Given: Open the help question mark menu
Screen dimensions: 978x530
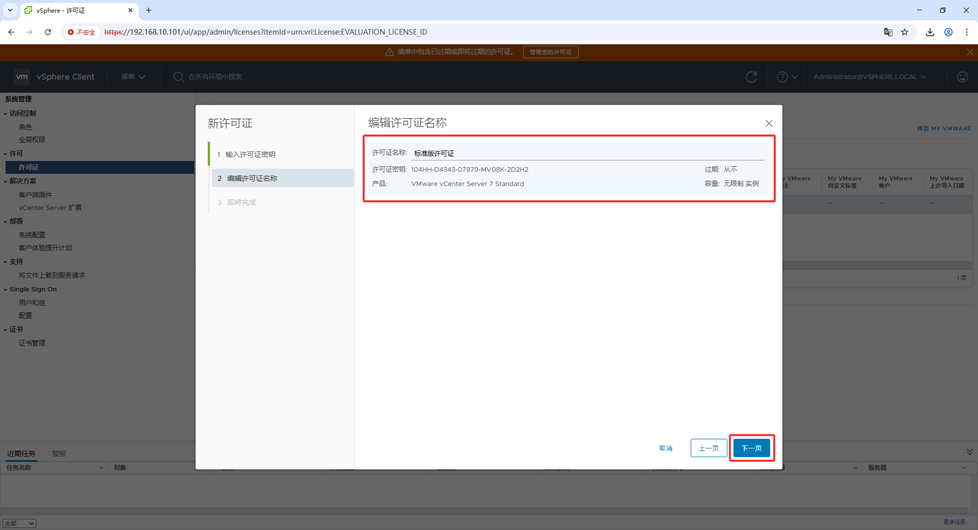Looking at the screenshot, I should pyautogui.click(x=786, y=77).
